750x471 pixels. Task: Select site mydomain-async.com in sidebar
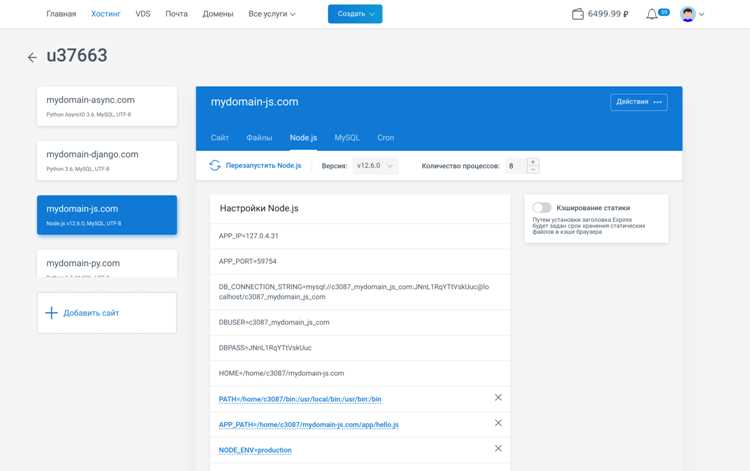tap(107, 106)
